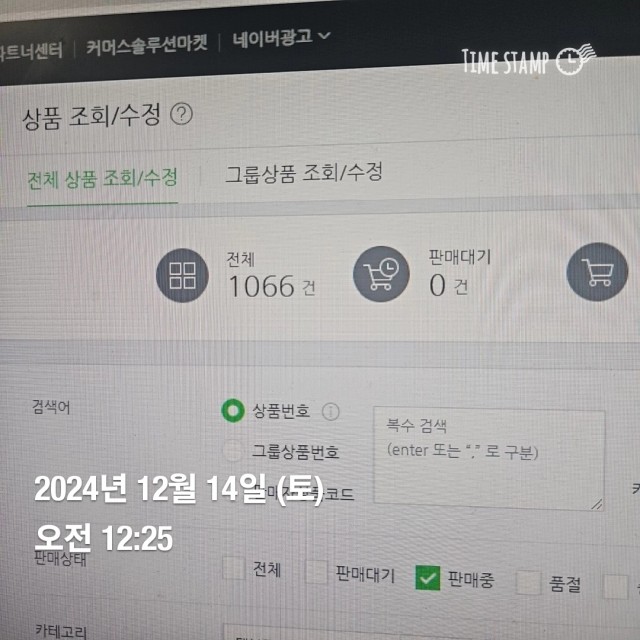Open the partially visible 파트너센터 link

coord(31,52)
